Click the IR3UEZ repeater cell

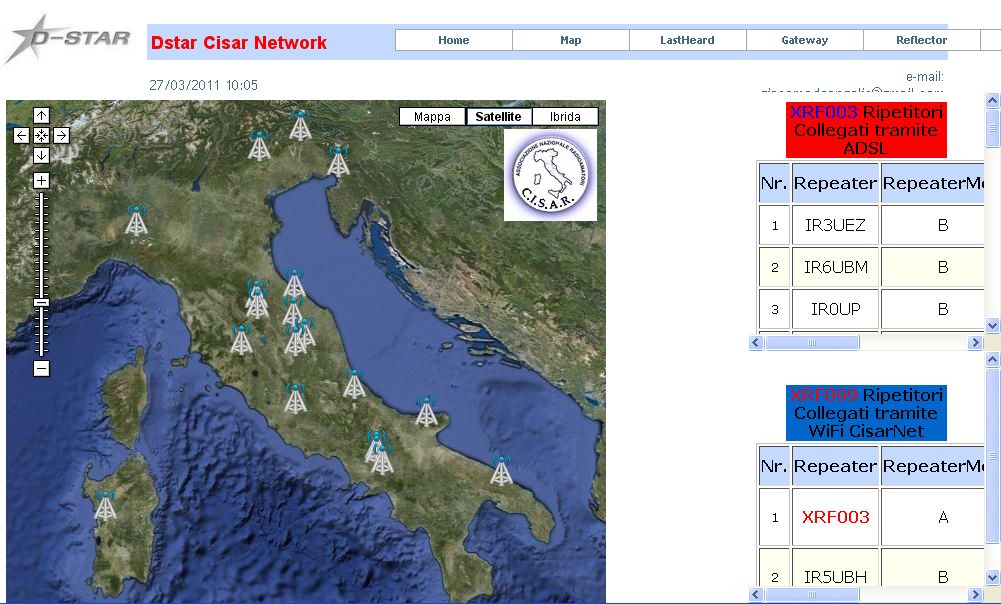click(836, 225)
